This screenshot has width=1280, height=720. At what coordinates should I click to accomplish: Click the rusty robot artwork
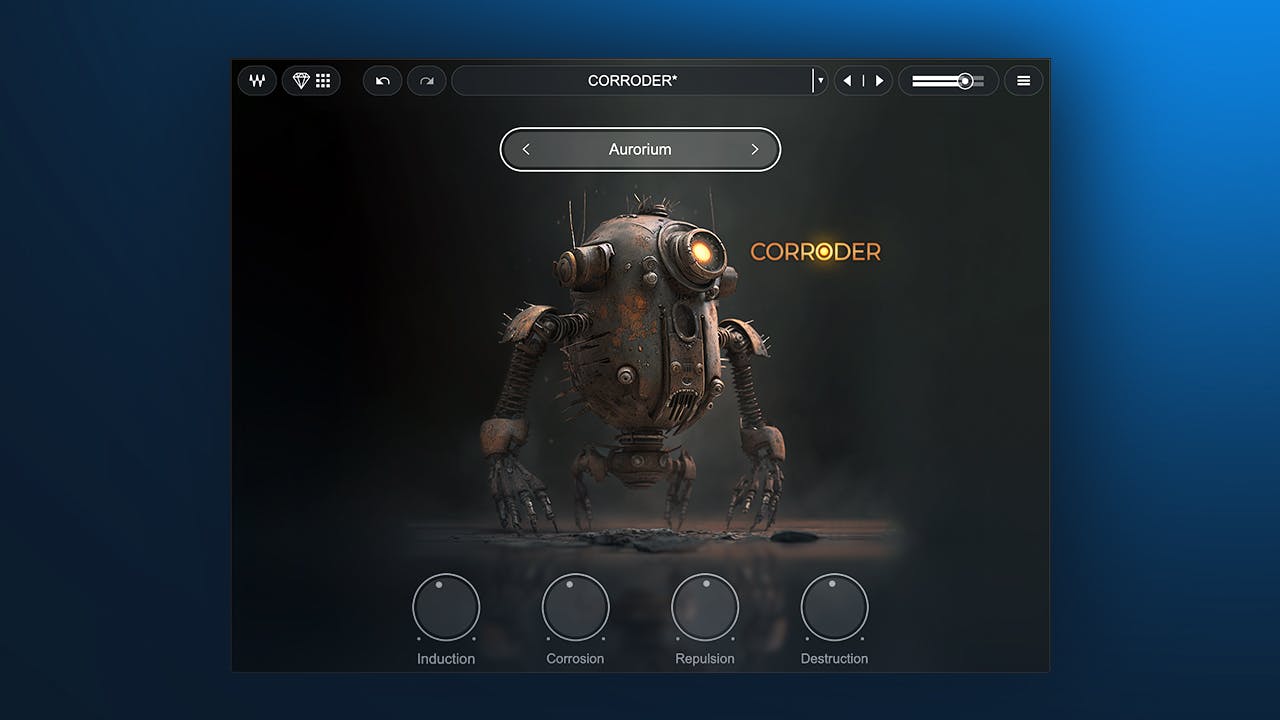(634, 360)
